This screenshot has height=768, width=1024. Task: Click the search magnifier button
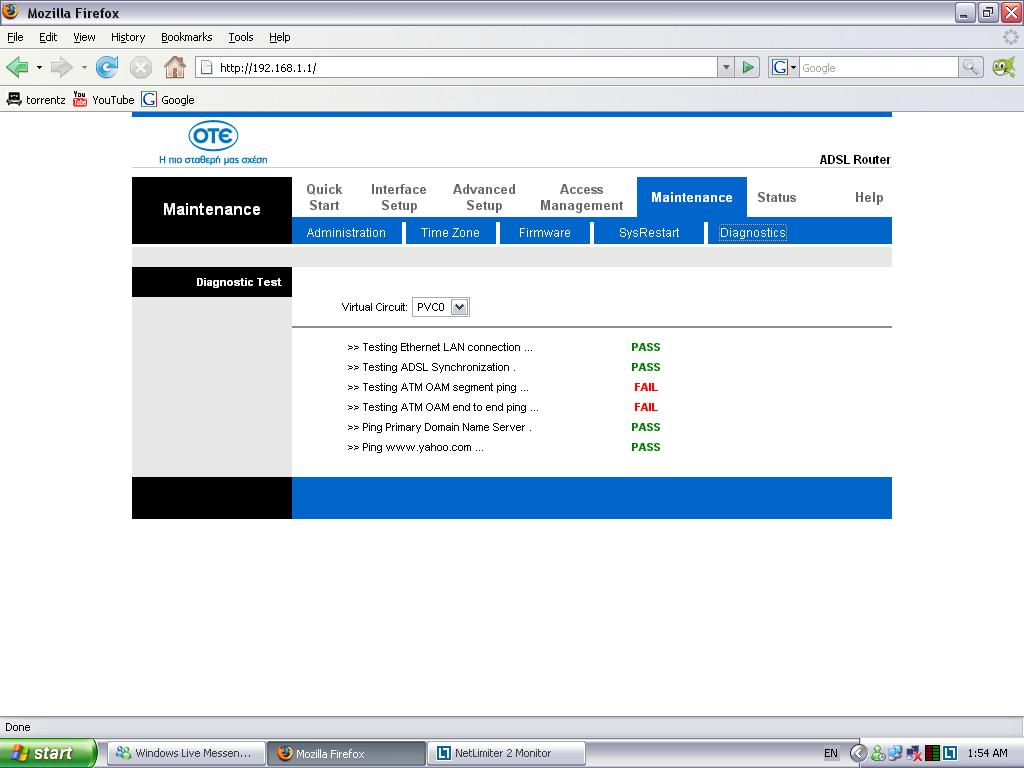click(x=970, y=67)
